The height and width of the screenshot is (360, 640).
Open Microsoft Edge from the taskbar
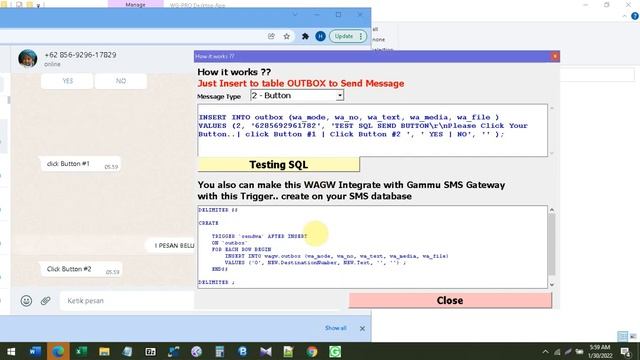[58, 351]
